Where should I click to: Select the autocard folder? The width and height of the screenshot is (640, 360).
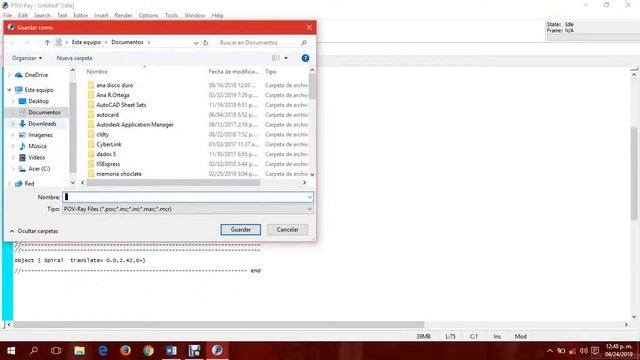[x=107, y=115]
